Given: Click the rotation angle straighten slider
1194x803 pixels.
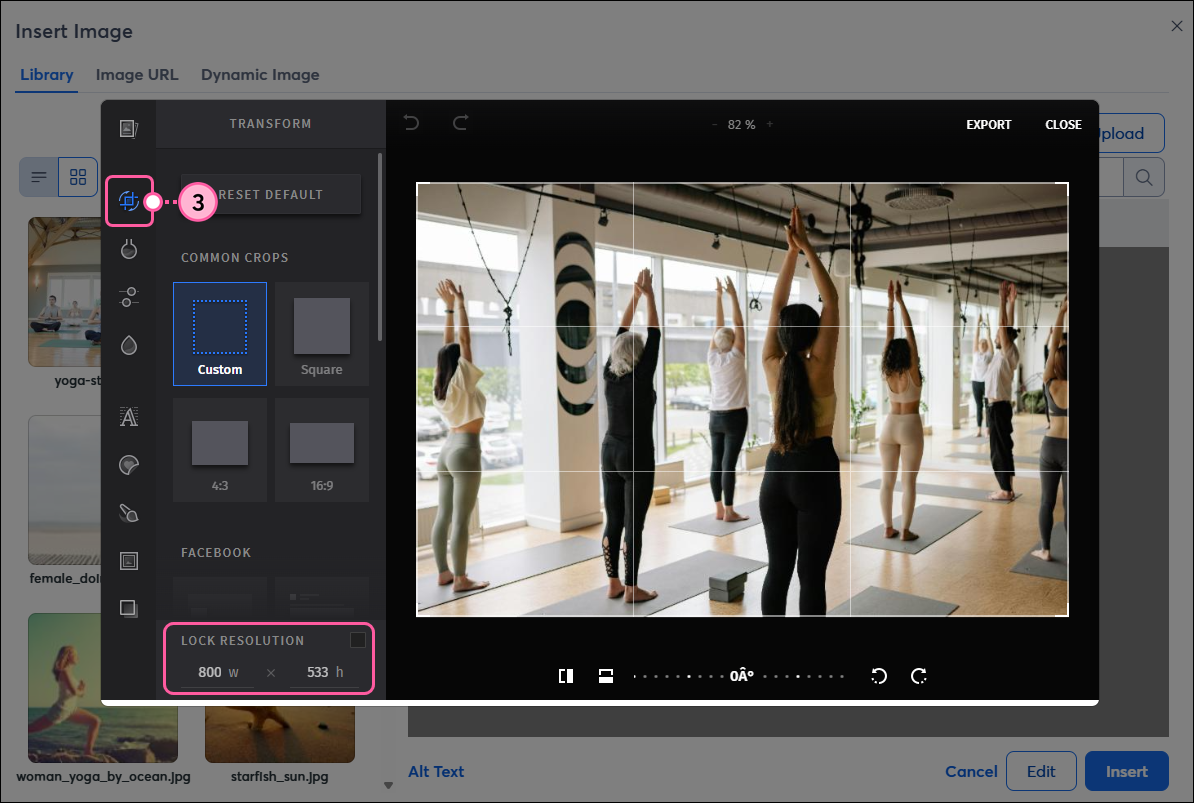Looking at the screenshot, I should (x=740, y=676).
